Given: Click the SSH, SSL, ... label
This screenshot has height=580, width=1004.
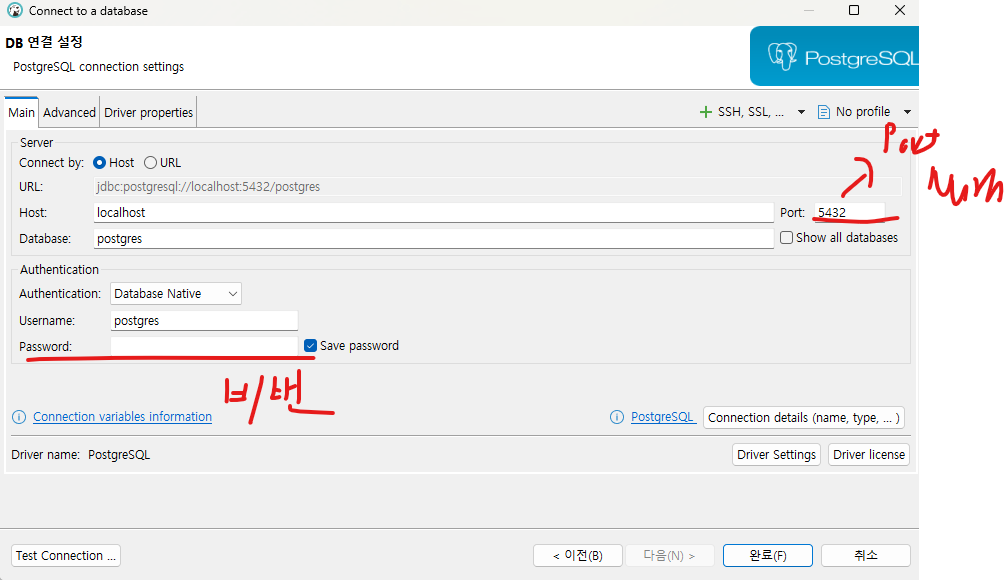Looking at the screenshot, I should (x=750, y=112).
